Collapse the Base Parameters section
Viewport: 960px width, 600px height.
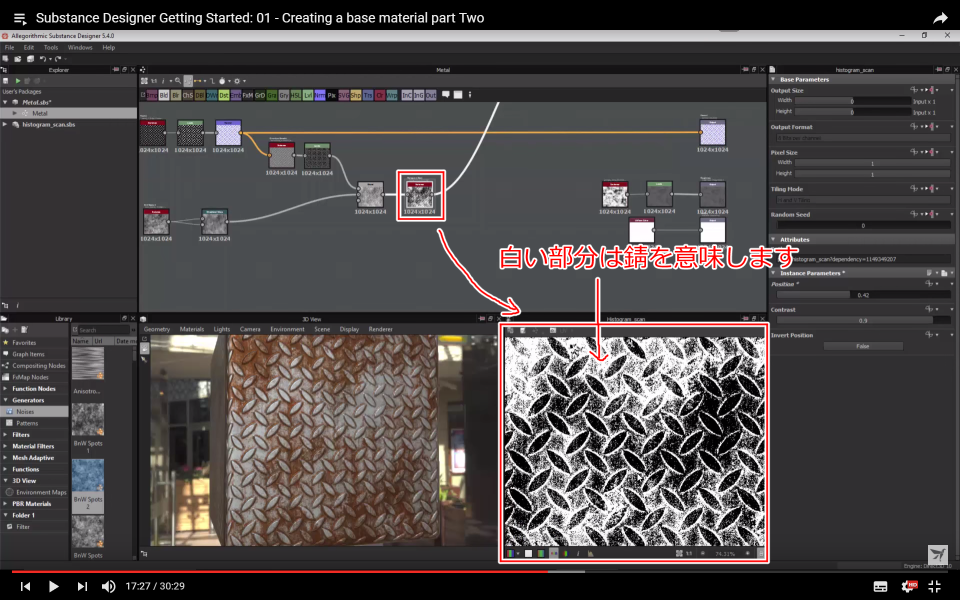[774, 80]
